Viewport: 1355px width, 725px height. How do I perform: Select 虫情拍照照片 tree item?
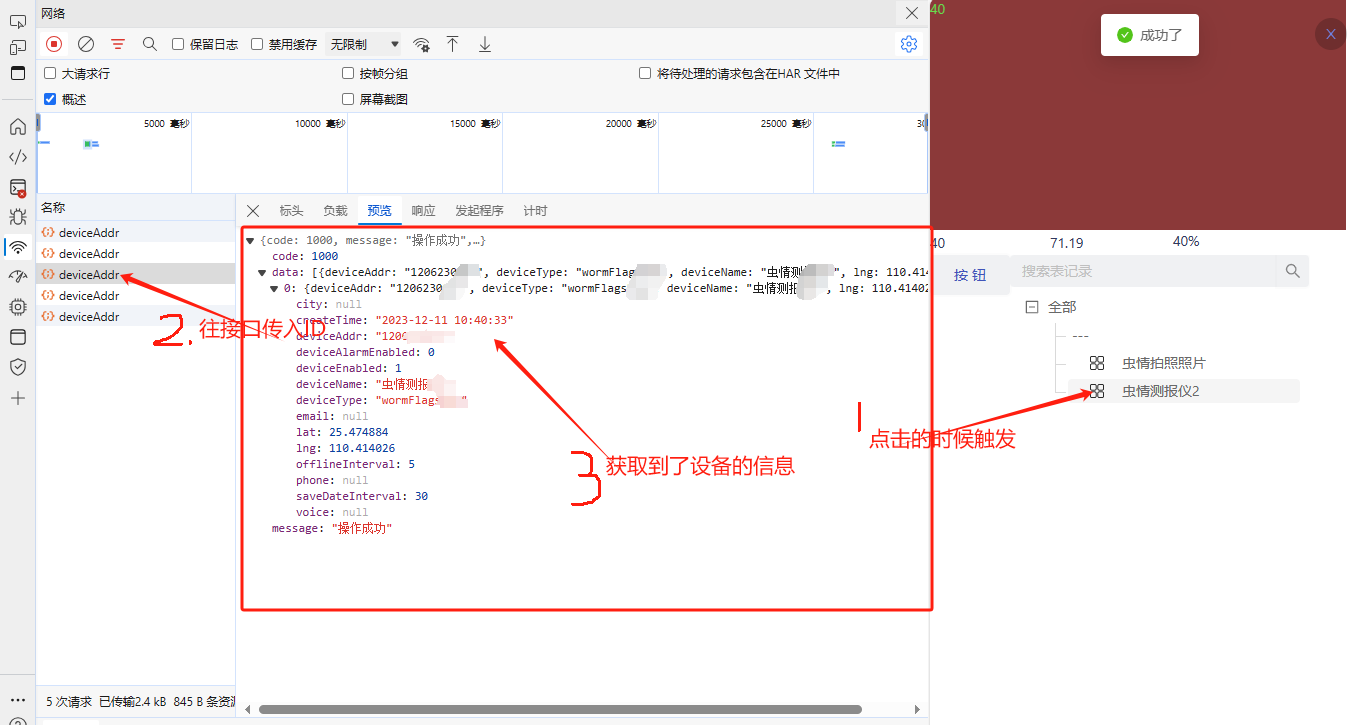[x=1163, y=363]
